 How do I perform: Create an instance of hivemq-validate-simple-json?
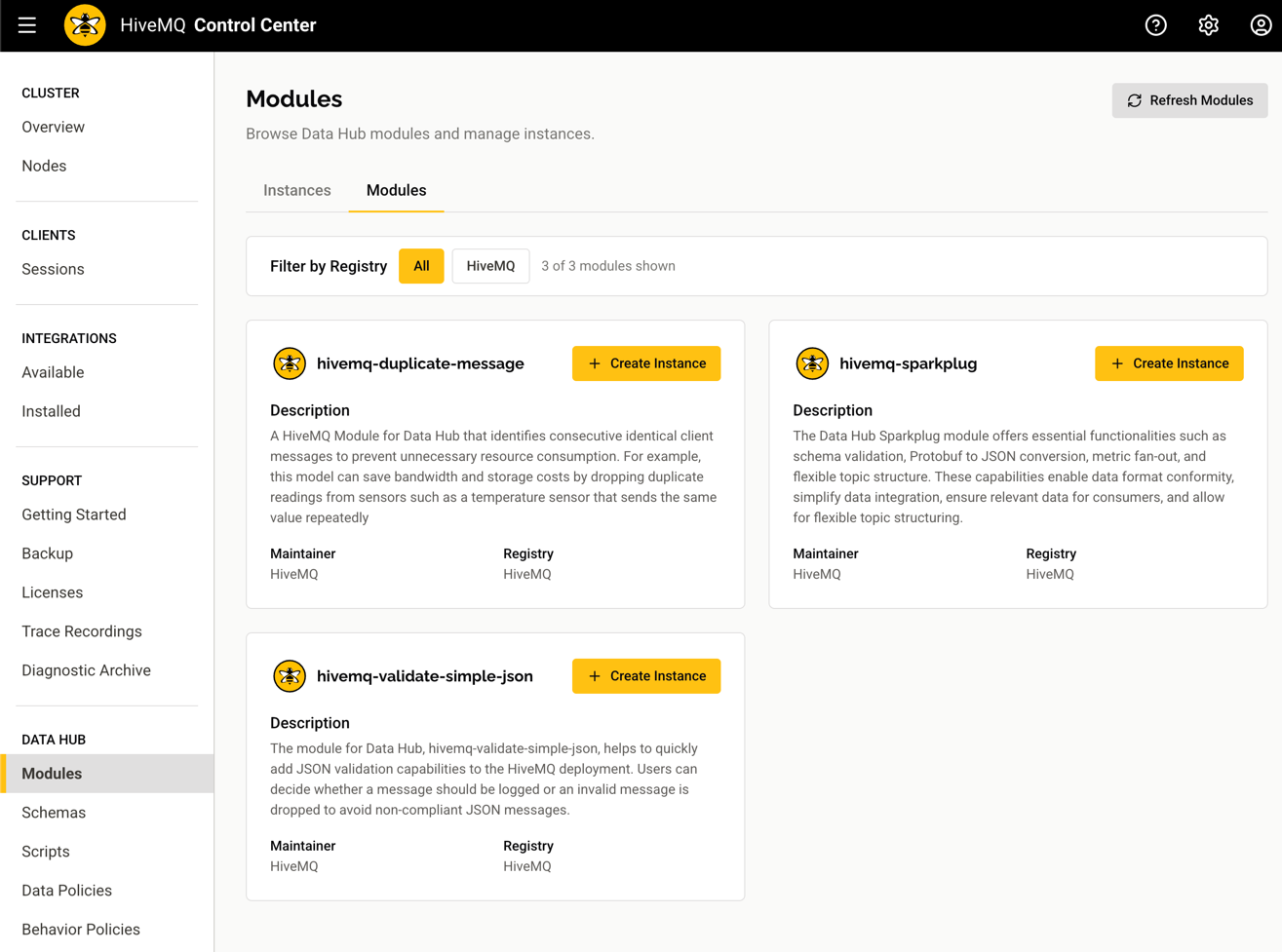click(645, 675)
